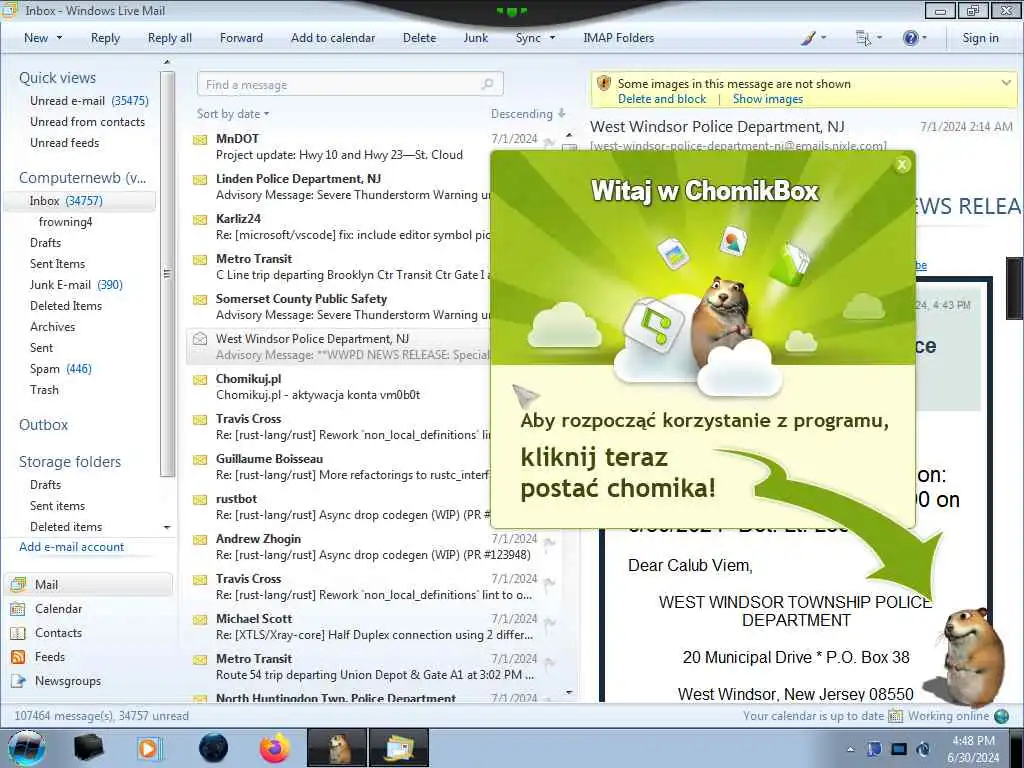Image resolution: width=1024 pixels, height=768 pixels.
Task: Click the search magnifier icon
Action: click(488, 84)
